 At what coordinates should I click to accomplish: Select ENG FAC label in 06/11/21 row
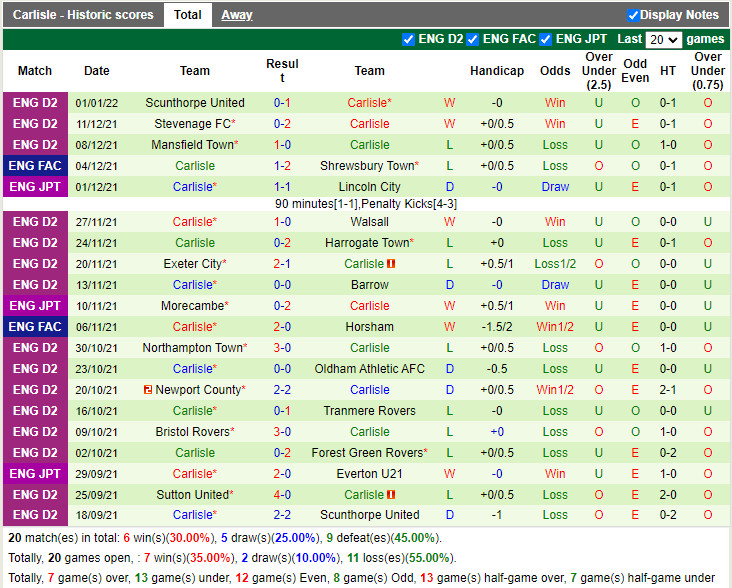coord(35,327)
